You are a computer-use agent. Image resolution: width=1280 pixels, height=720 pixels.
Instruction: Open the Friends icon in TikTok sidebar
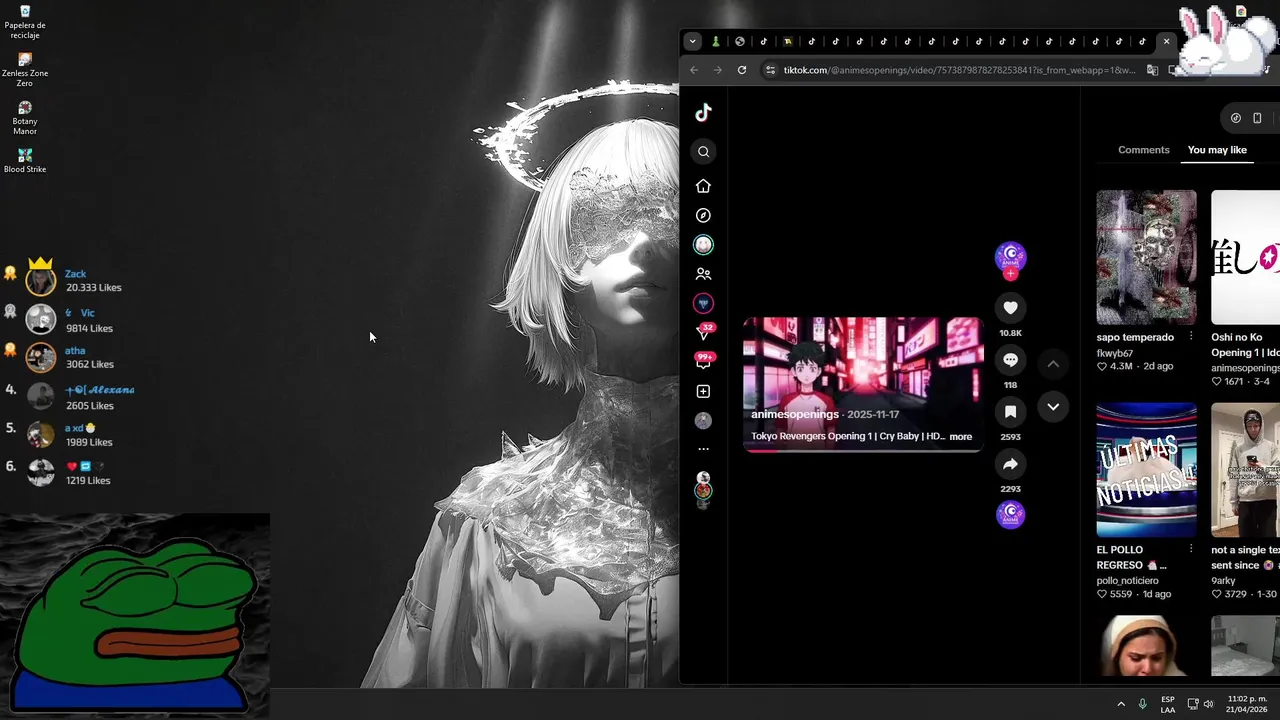pyautogui.click(x=703, y=274)
